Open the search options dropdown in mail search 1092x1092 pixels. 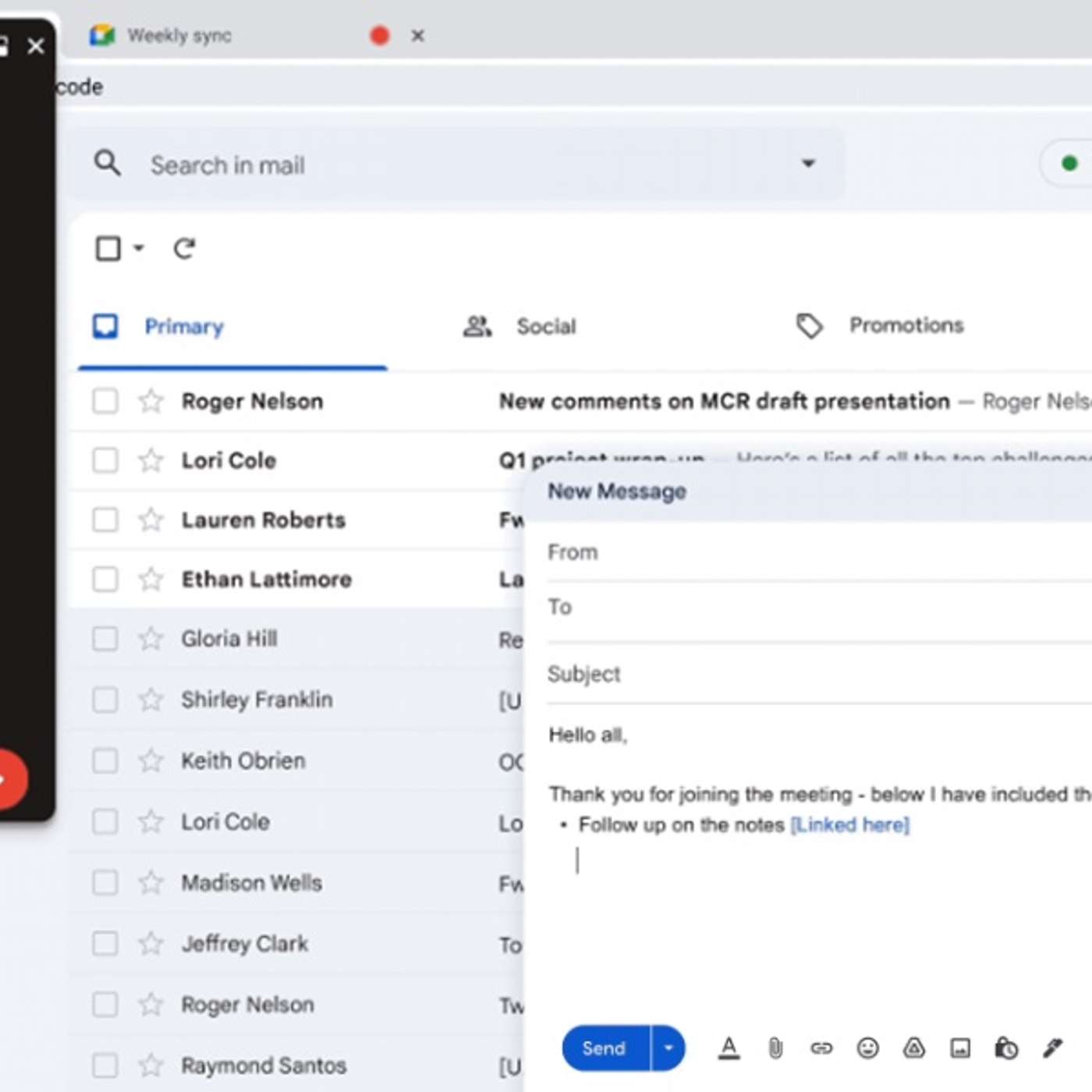click(x=809, y=164)
